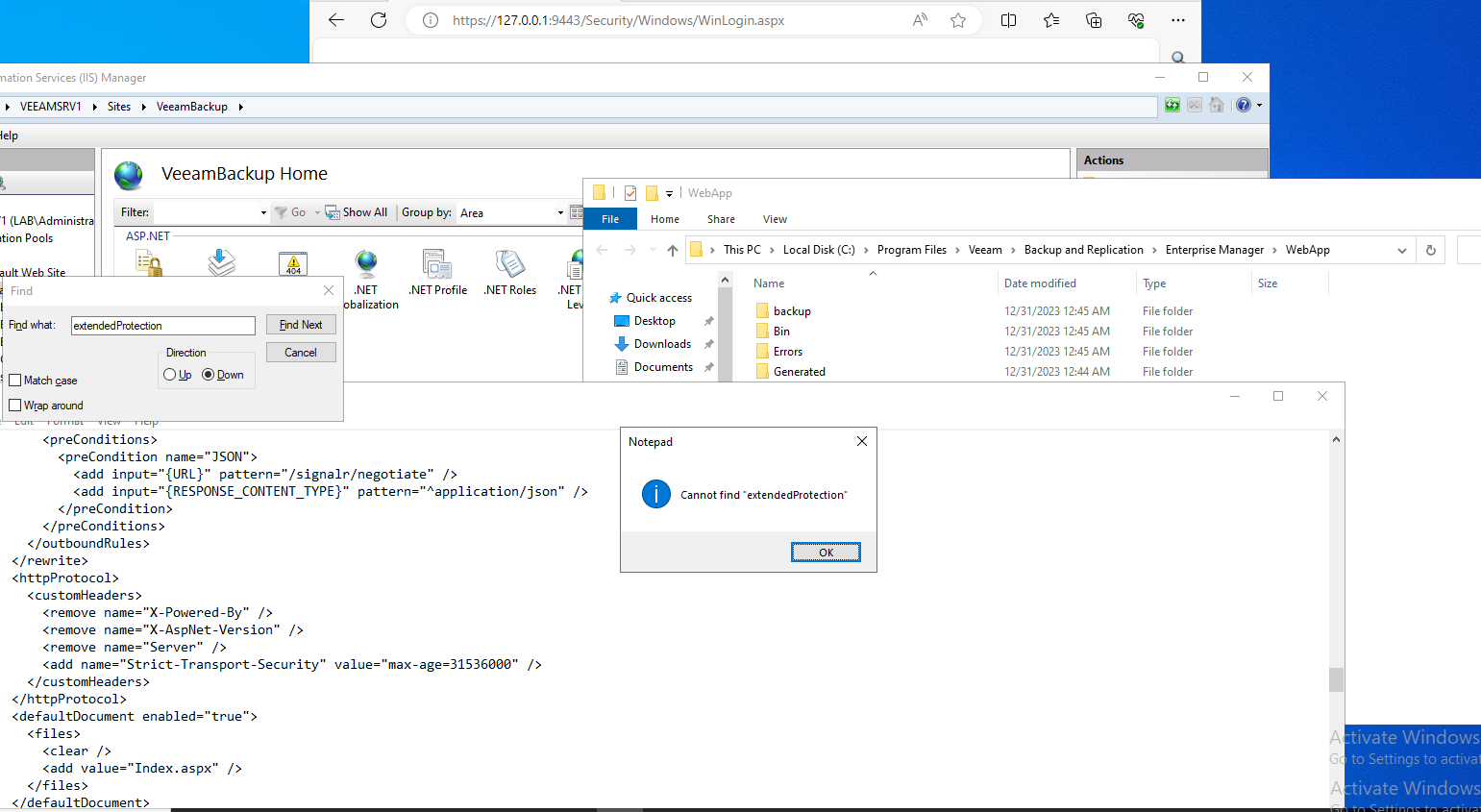Open Edge Settings and more menu
The height and width of the screenshot is (812, 1481).
click(1178, 20)
